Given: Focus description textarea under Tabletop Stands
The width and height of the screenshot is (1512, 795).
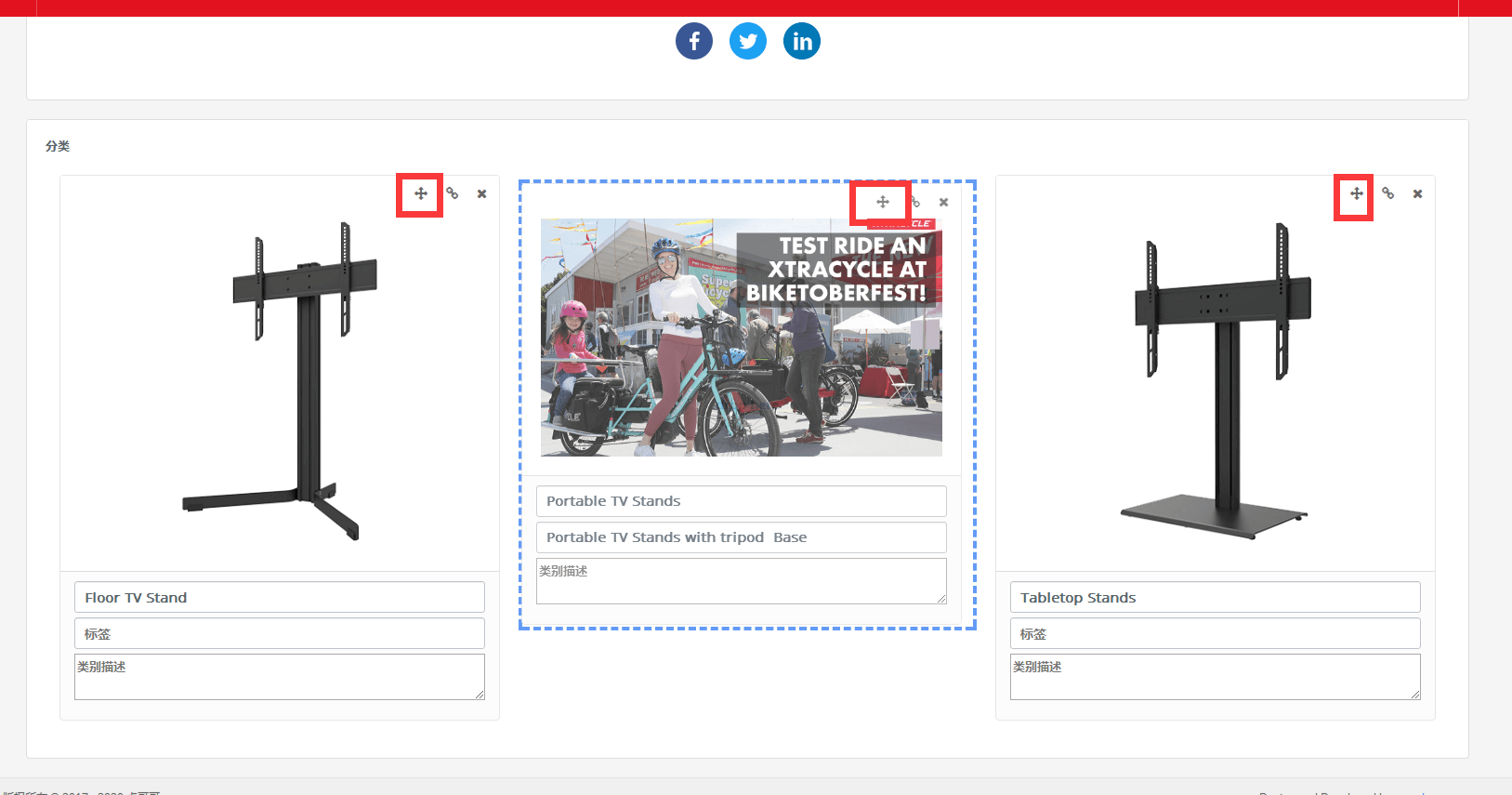Looking at the screenshot, I should (1216, 677).
